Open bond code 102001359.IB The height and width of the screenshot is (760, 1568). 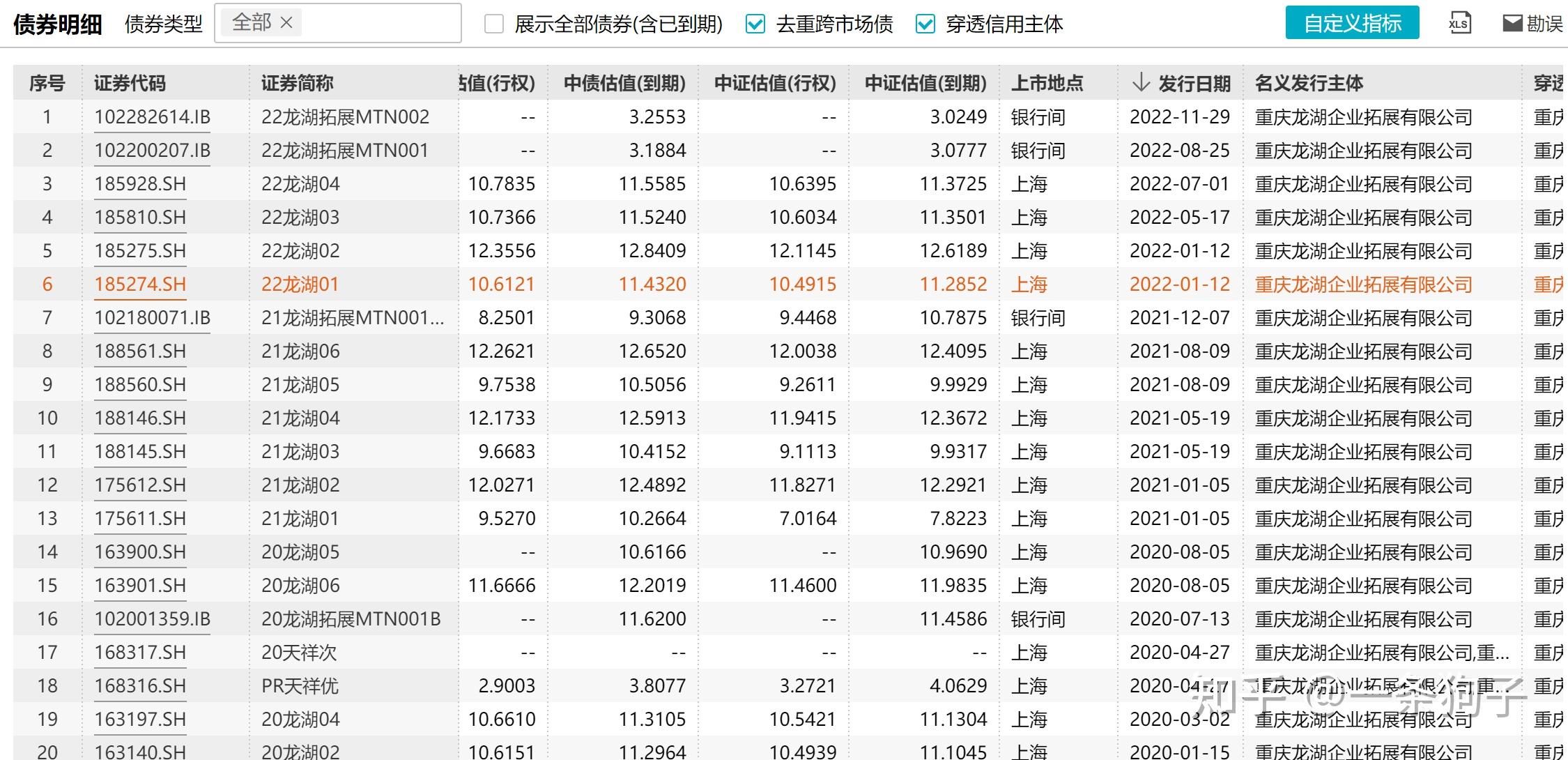[152, 618]
